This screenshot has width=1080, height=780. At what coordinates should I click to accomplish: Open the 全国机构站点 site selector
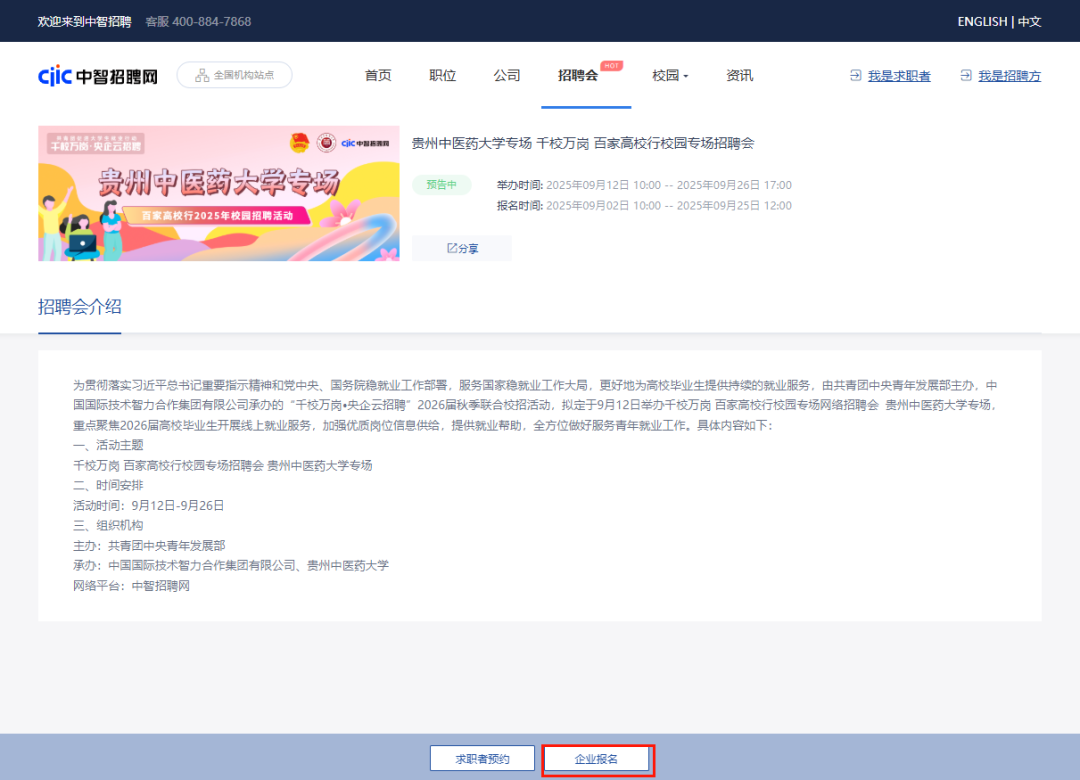pyautogui.click(x=235, y=75)
